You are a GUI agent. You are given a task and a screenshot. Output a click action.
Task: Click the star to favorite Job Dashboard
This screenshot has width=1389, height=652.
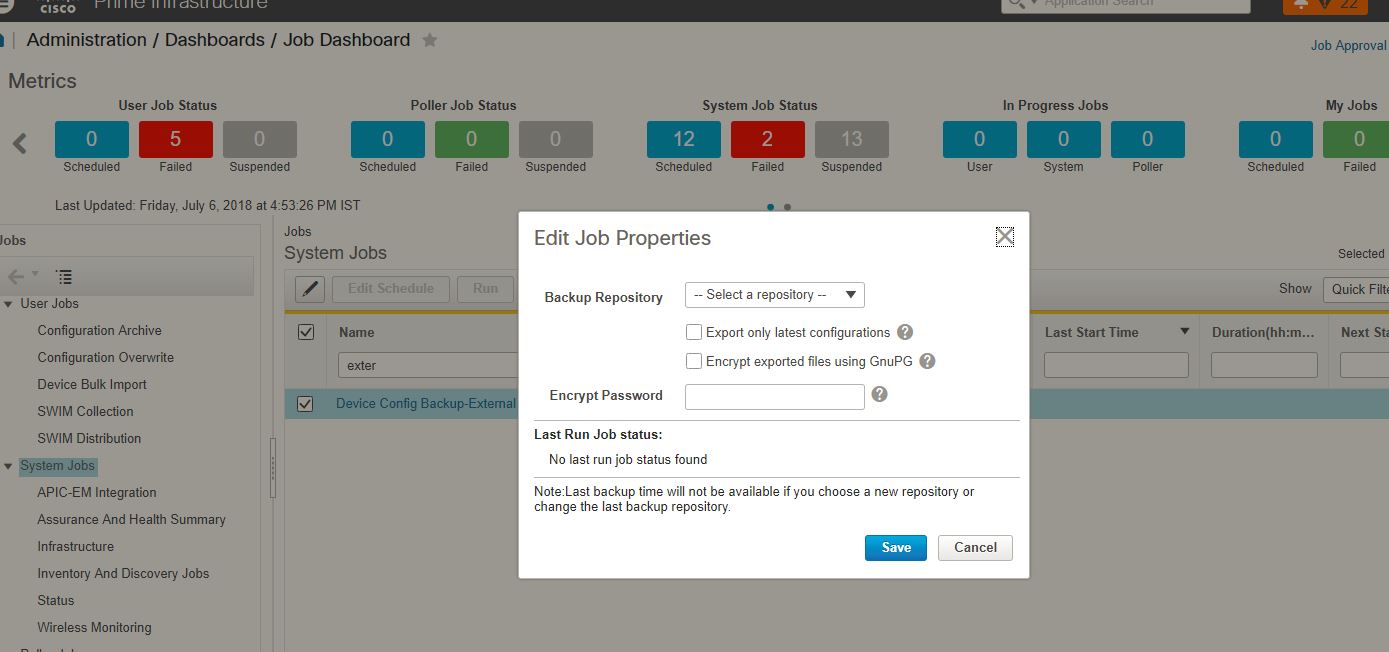coord(429,40)
